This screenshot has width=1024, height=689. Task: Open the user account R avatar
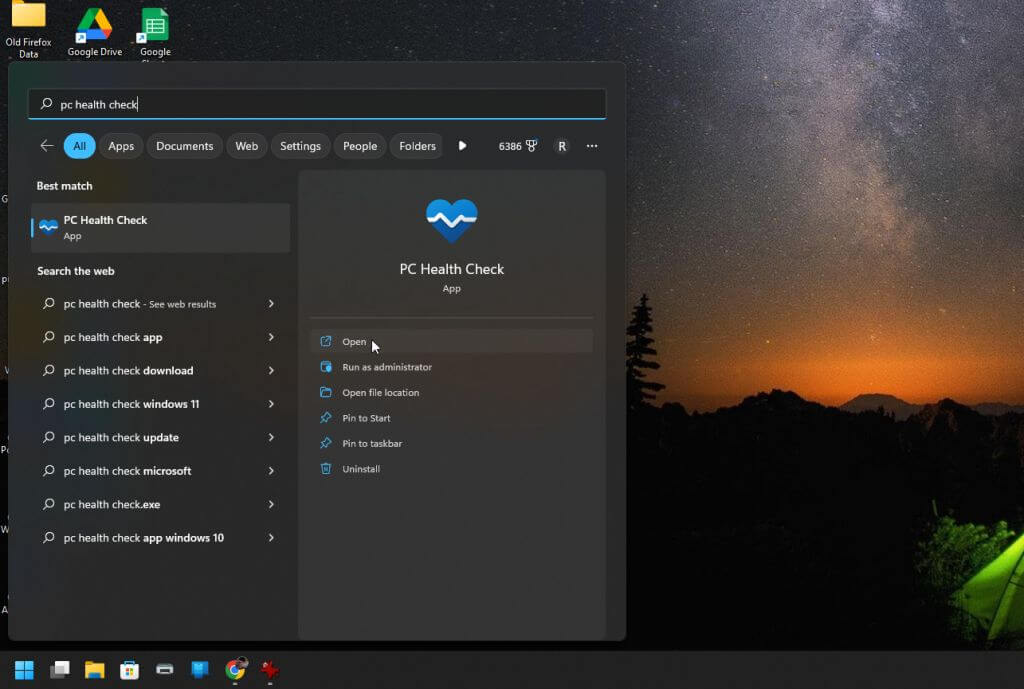tap(562, 146)
